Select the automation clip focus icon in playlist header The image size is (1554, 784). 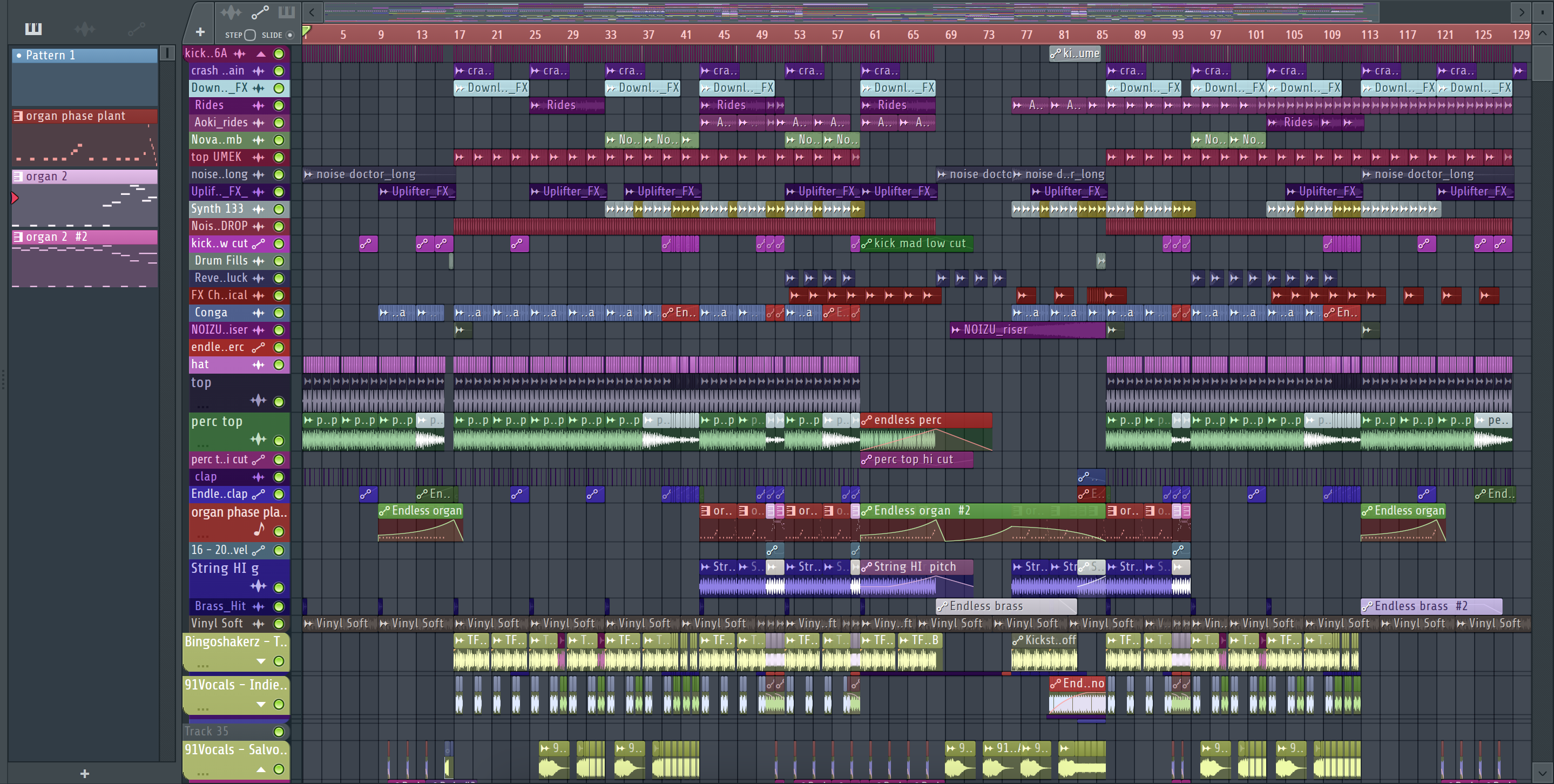coord(260,11)
